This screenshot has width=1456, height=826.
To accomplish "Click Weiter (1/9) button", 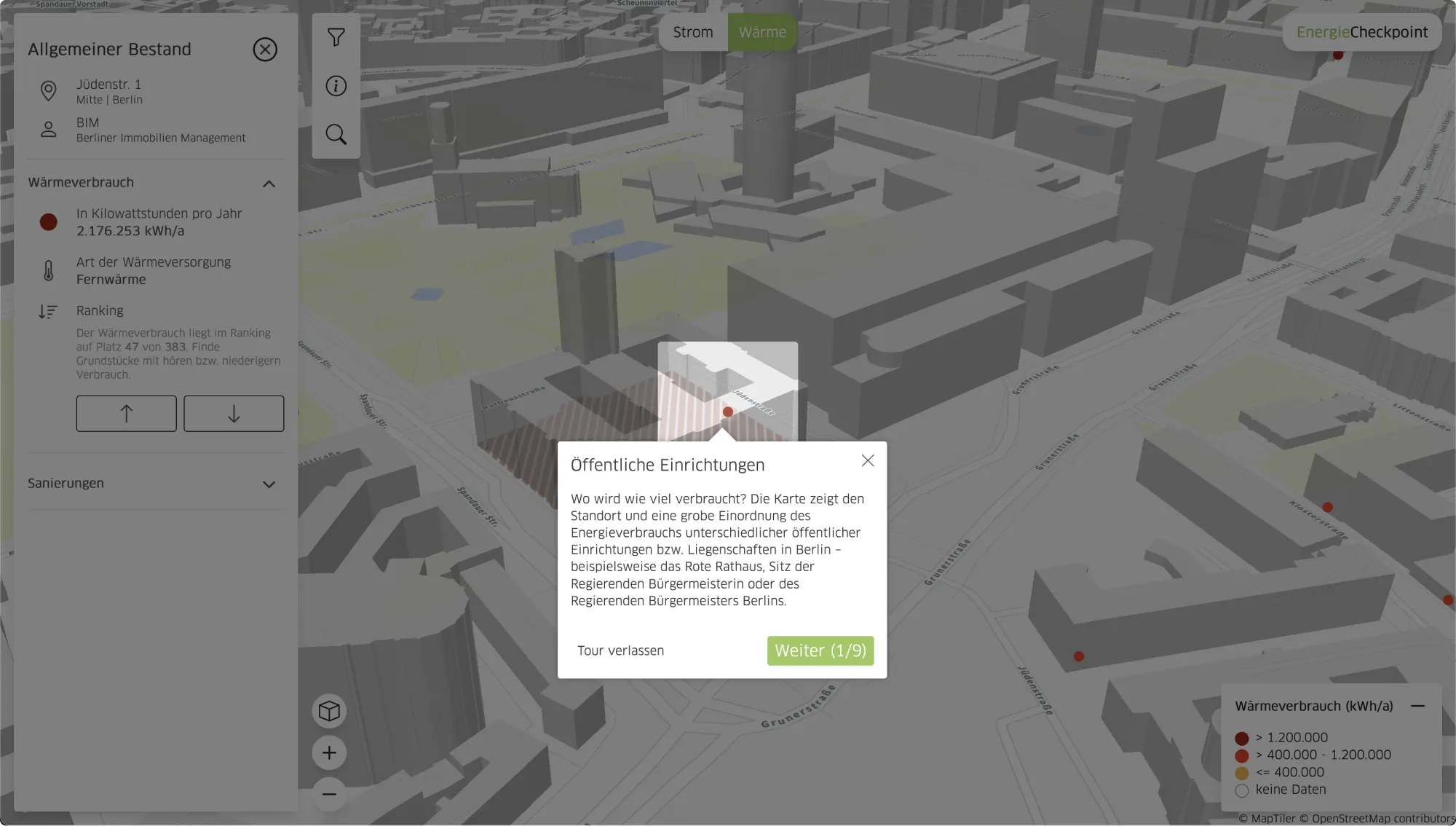I will (x=820, y=650).
